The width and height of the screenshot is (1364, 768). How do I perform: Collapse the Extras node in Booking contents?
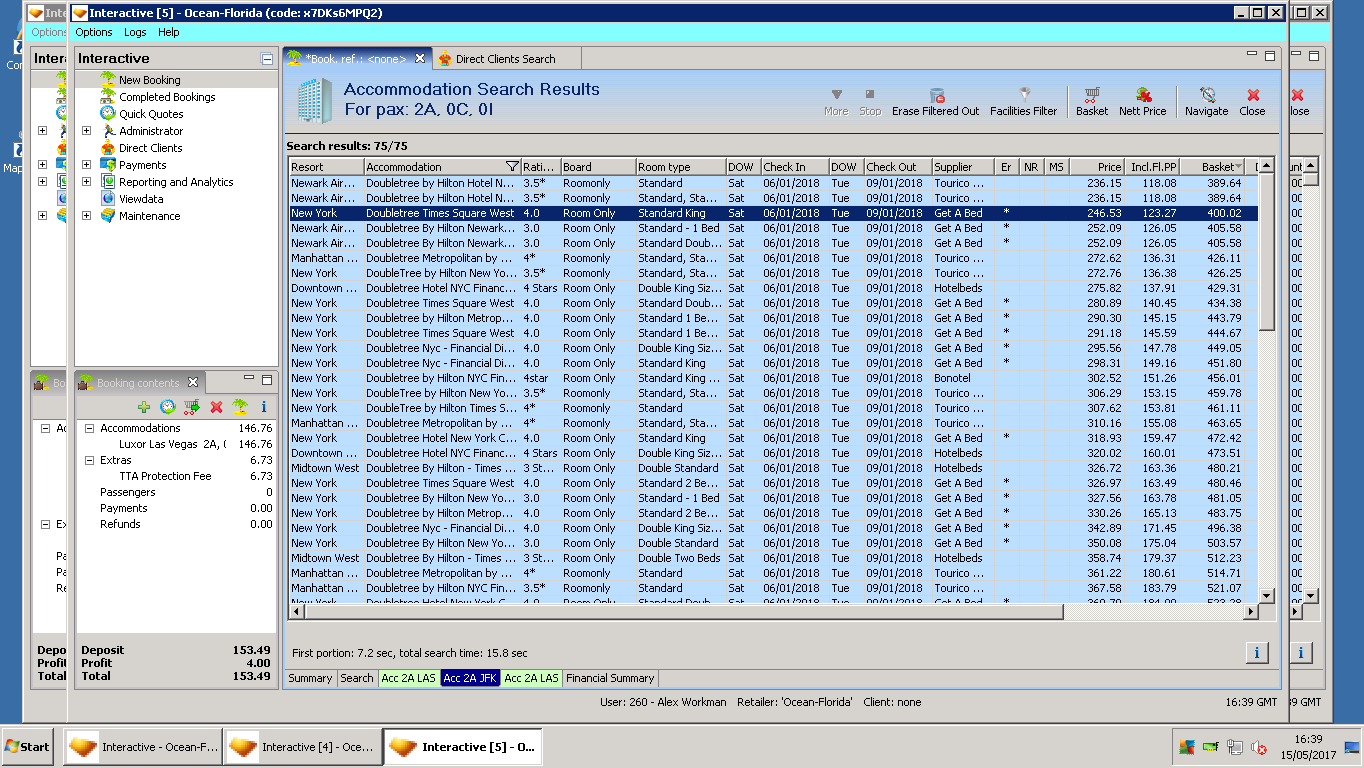[89, 460]
